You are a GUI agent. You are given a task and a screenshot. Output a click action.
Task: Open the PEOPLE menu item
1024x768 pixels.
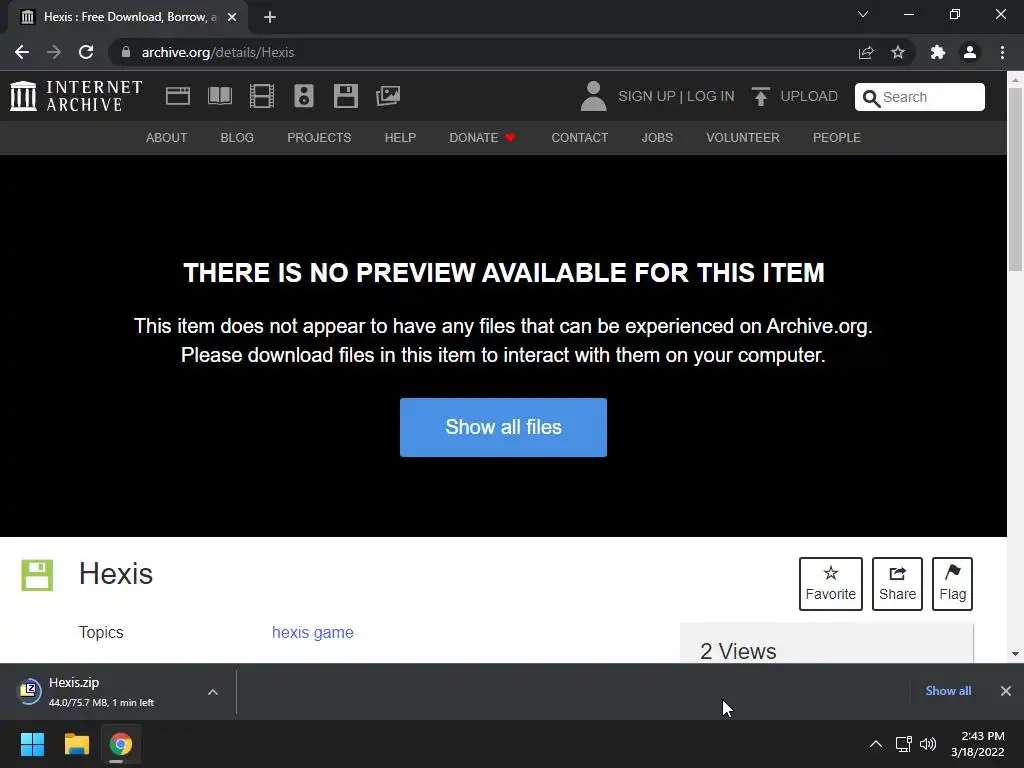tap(837, 138)
